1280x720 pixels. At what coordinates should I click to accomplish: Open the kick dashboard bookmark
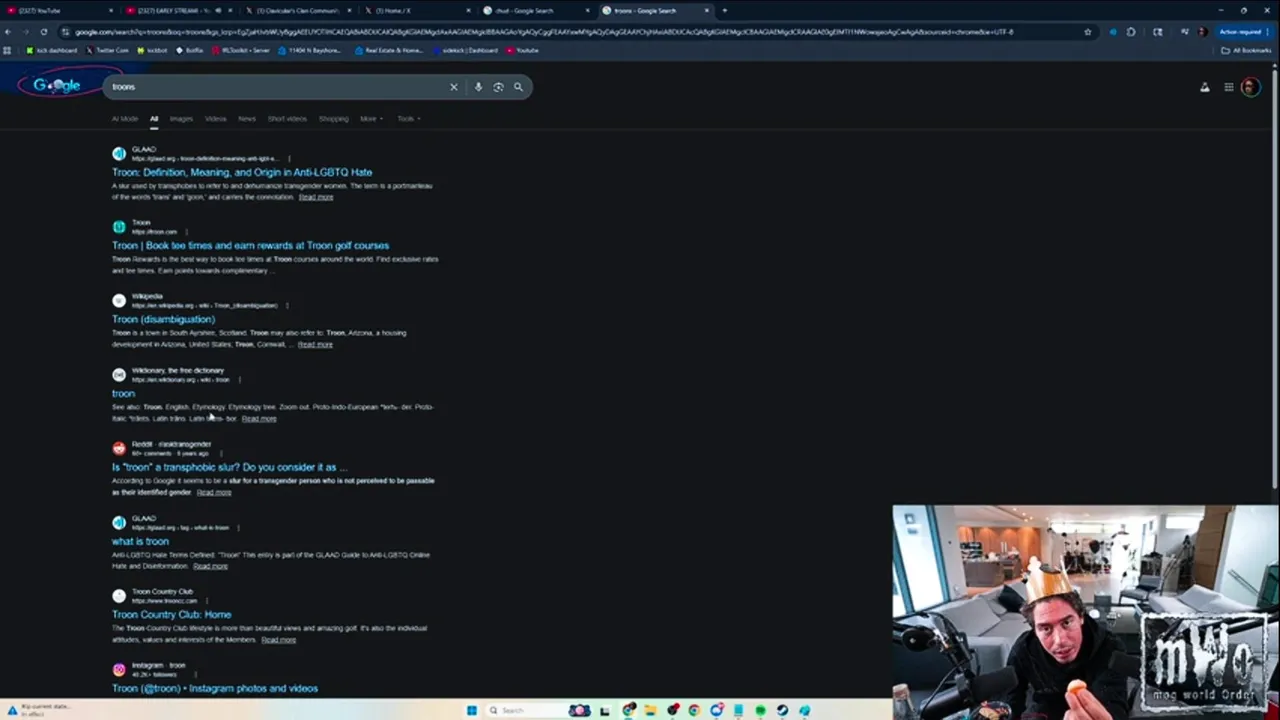point(51,50)
